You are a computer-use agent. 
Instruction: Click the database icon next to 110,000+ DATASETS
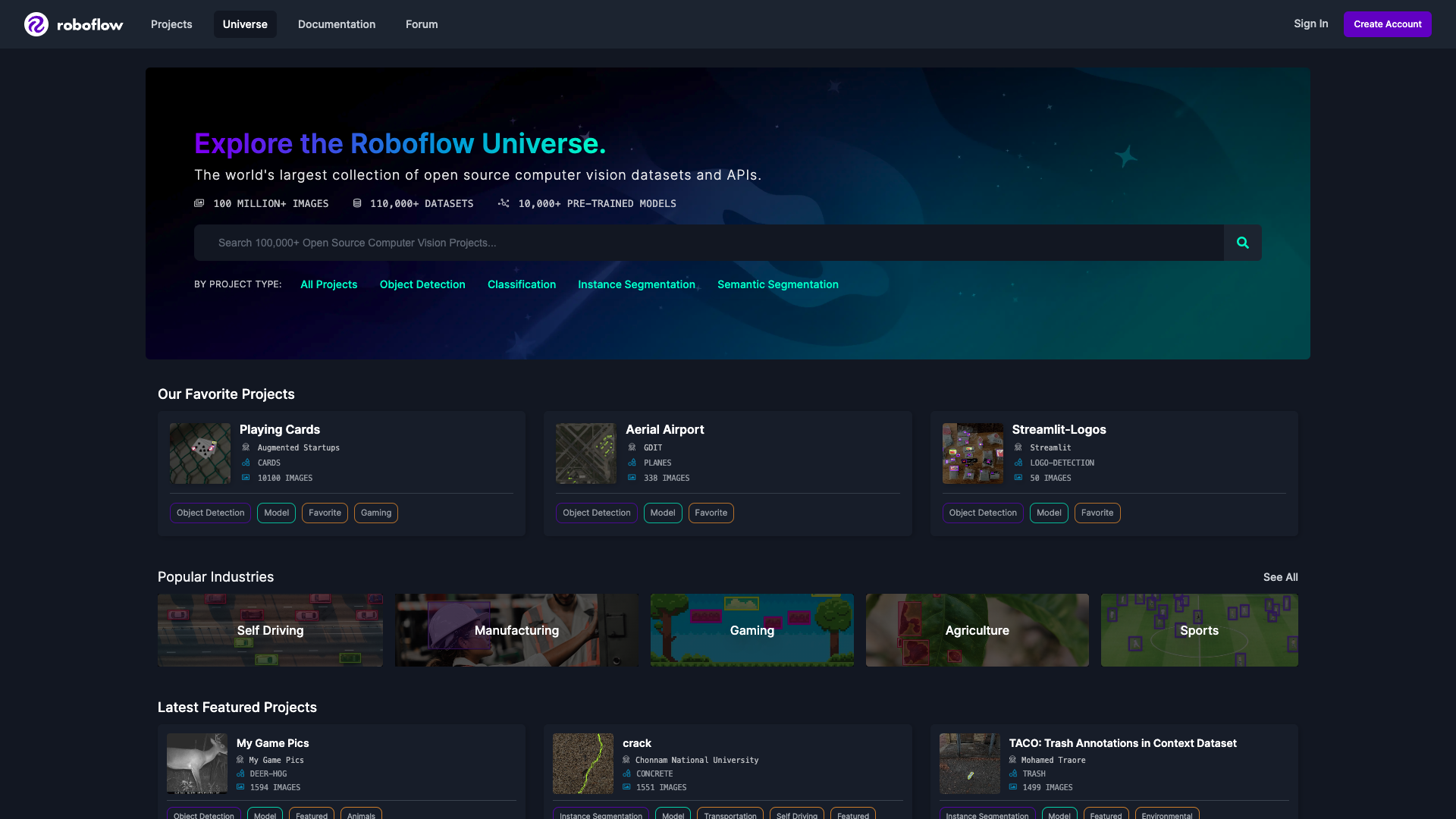[x=356, y=203]
